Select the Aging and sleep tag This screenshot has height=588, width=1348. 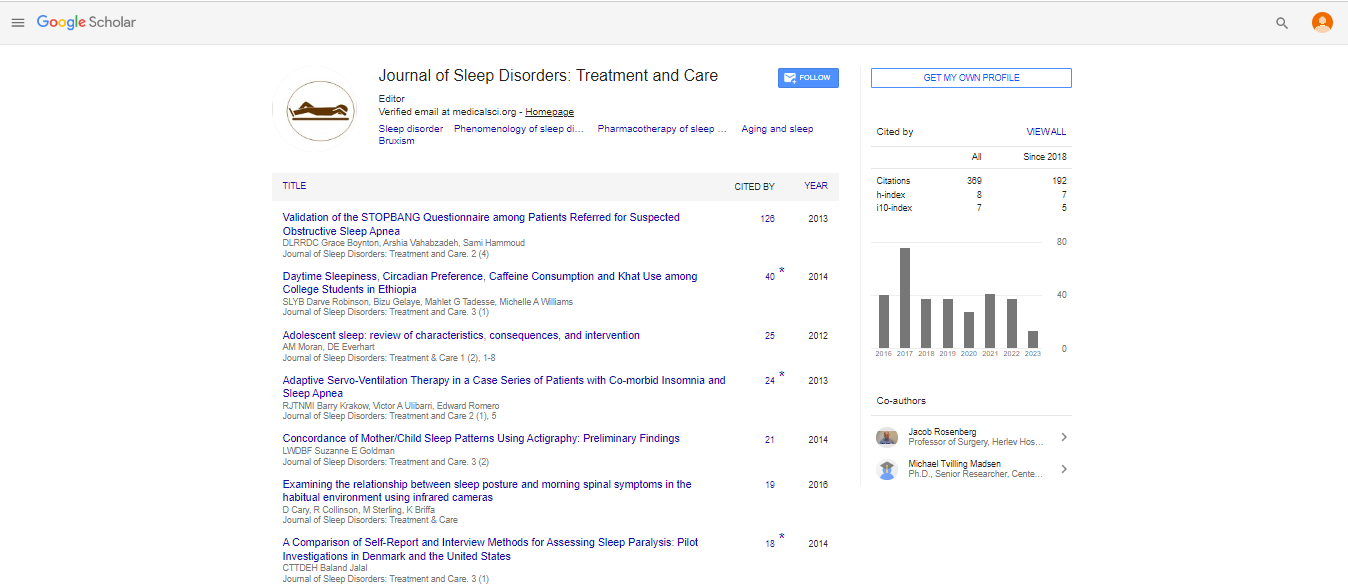(777, 129)
